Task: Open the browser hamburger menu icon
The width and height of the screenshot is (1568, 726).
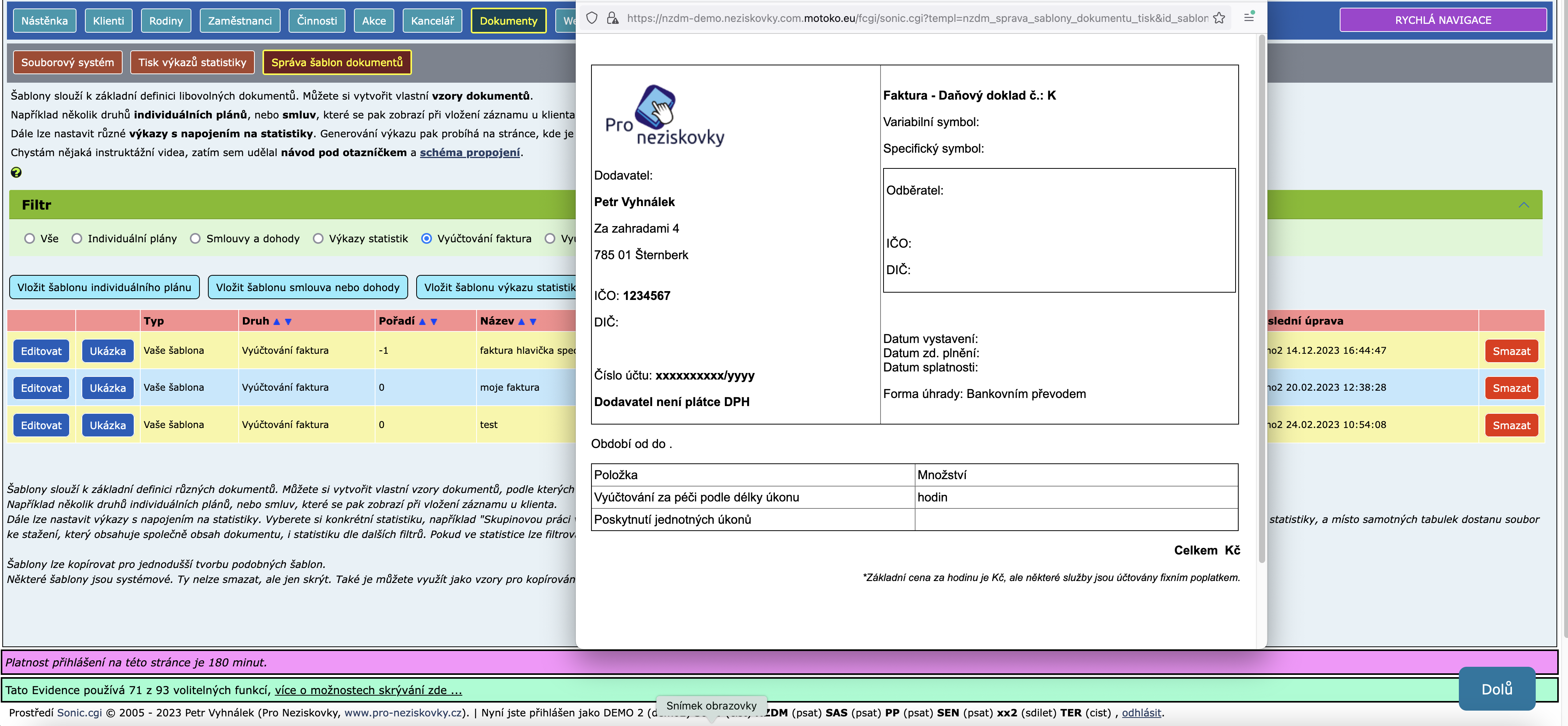Action: coord(1248,17)
